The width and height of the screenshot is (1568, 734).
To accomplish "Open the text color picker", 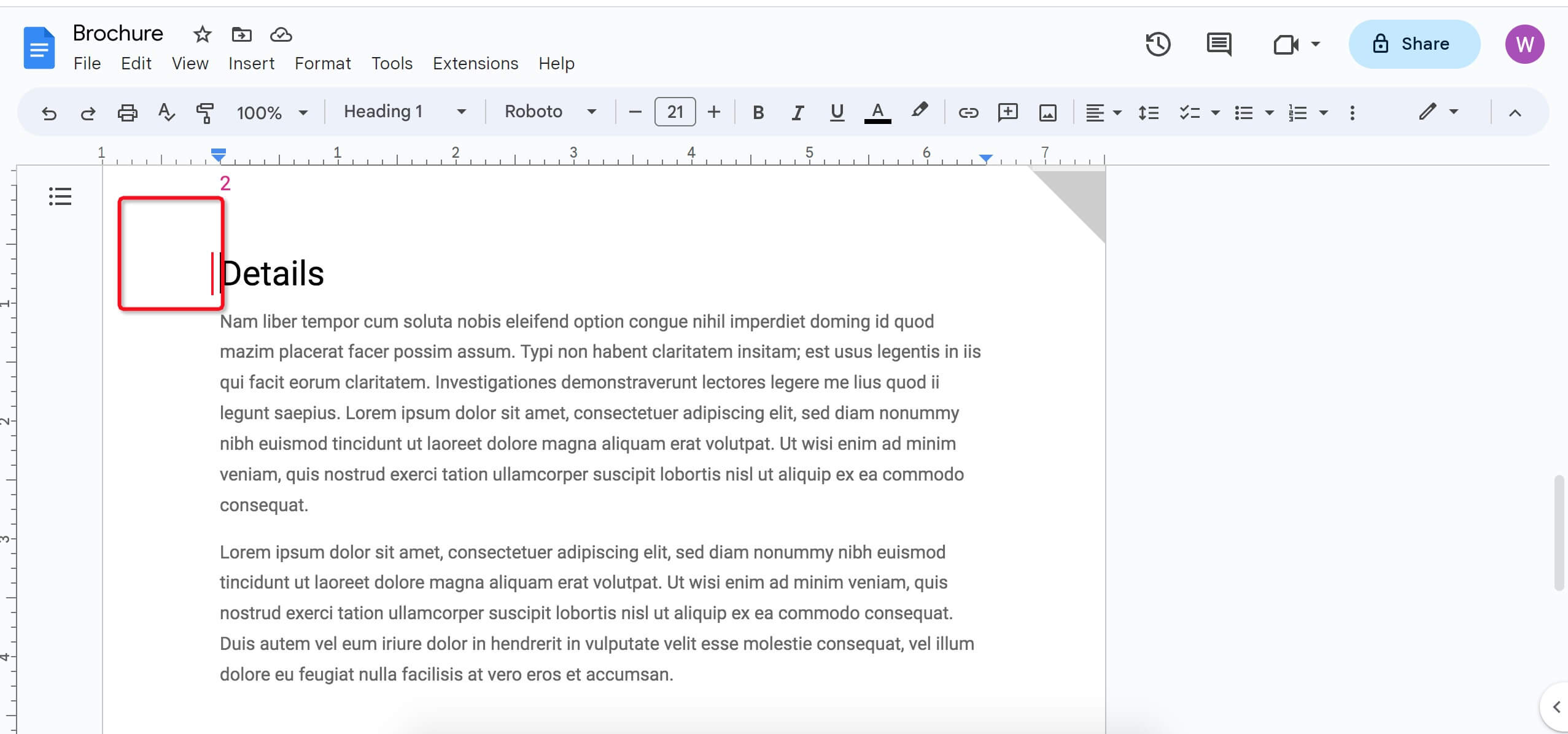I will (877, 112).
